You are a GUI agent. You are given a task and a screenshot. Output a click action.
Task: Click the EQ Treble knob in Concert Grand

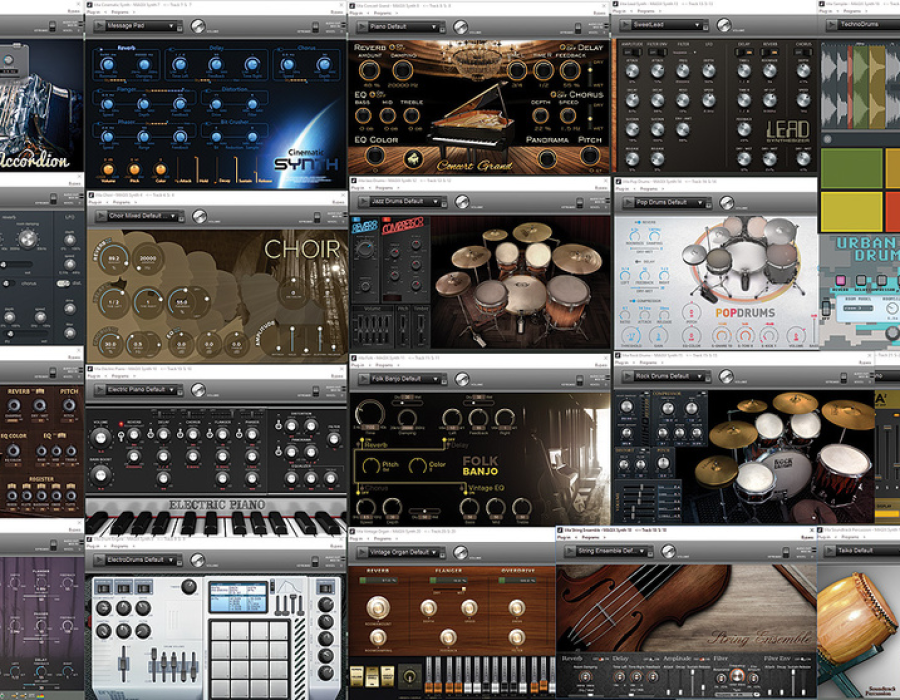(x=412, y=115)
